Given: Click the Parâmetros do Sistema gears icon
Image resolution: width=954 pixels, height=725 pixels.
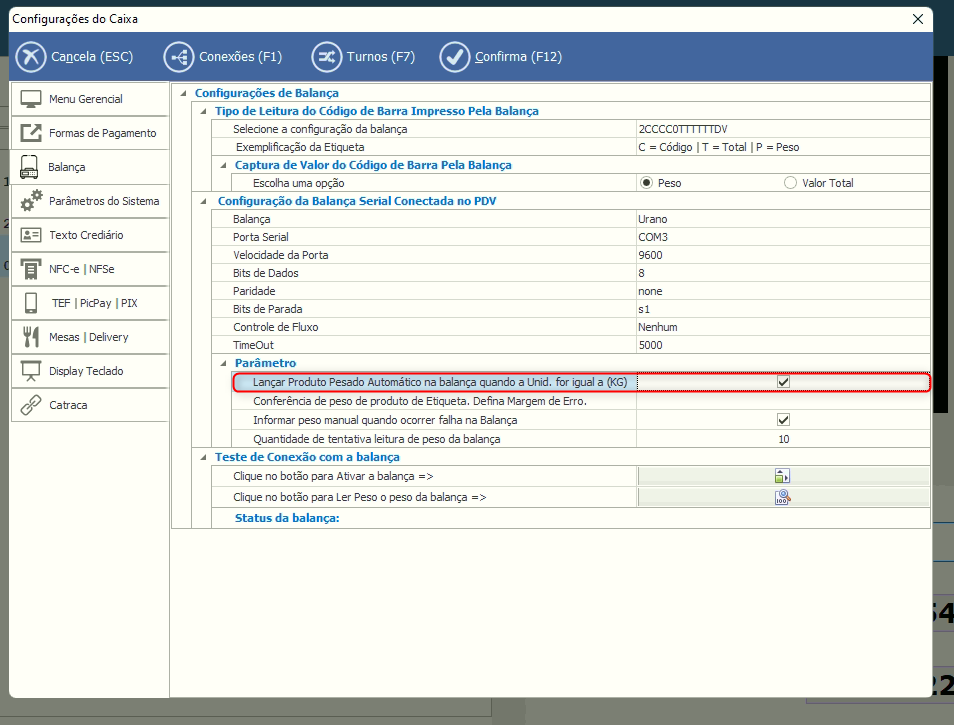Looking at the screenshot, I should coord(31,201).
